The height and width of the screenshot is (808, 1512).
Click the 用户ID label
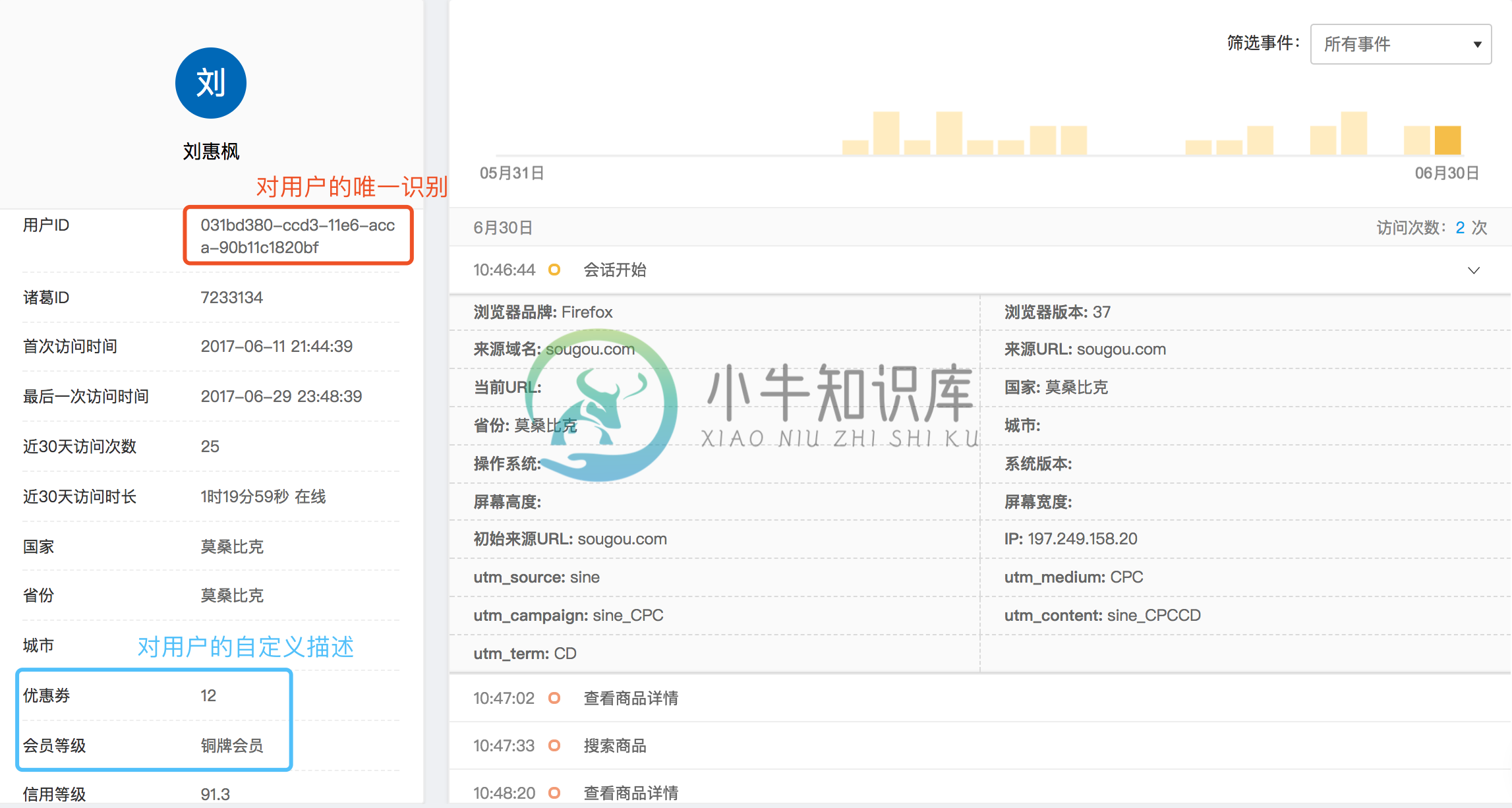pyautogui.click(x=46, y=225)
